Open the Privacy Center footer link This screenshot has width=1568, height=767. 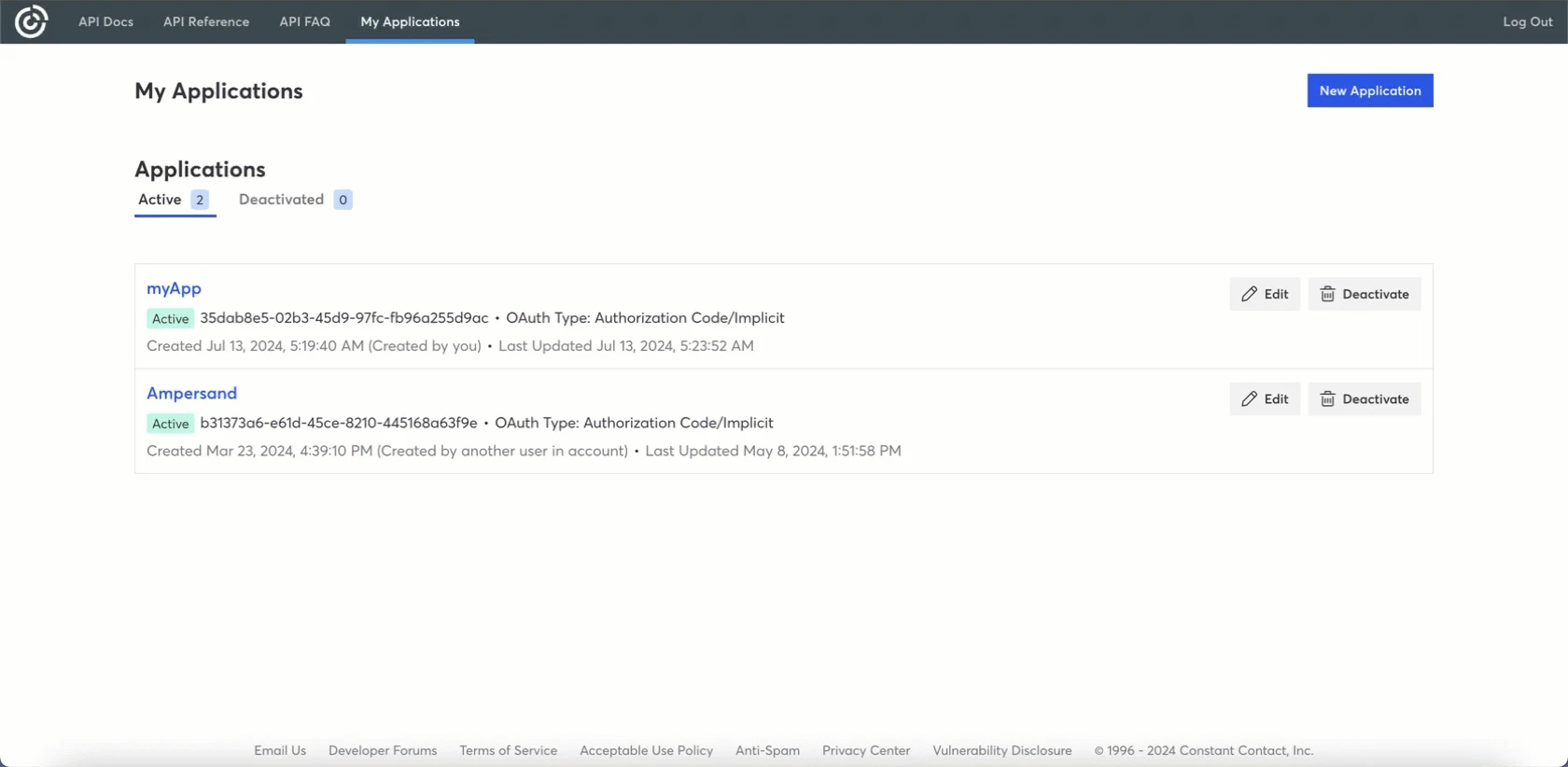pyautogui.click(x=866, y=750)
